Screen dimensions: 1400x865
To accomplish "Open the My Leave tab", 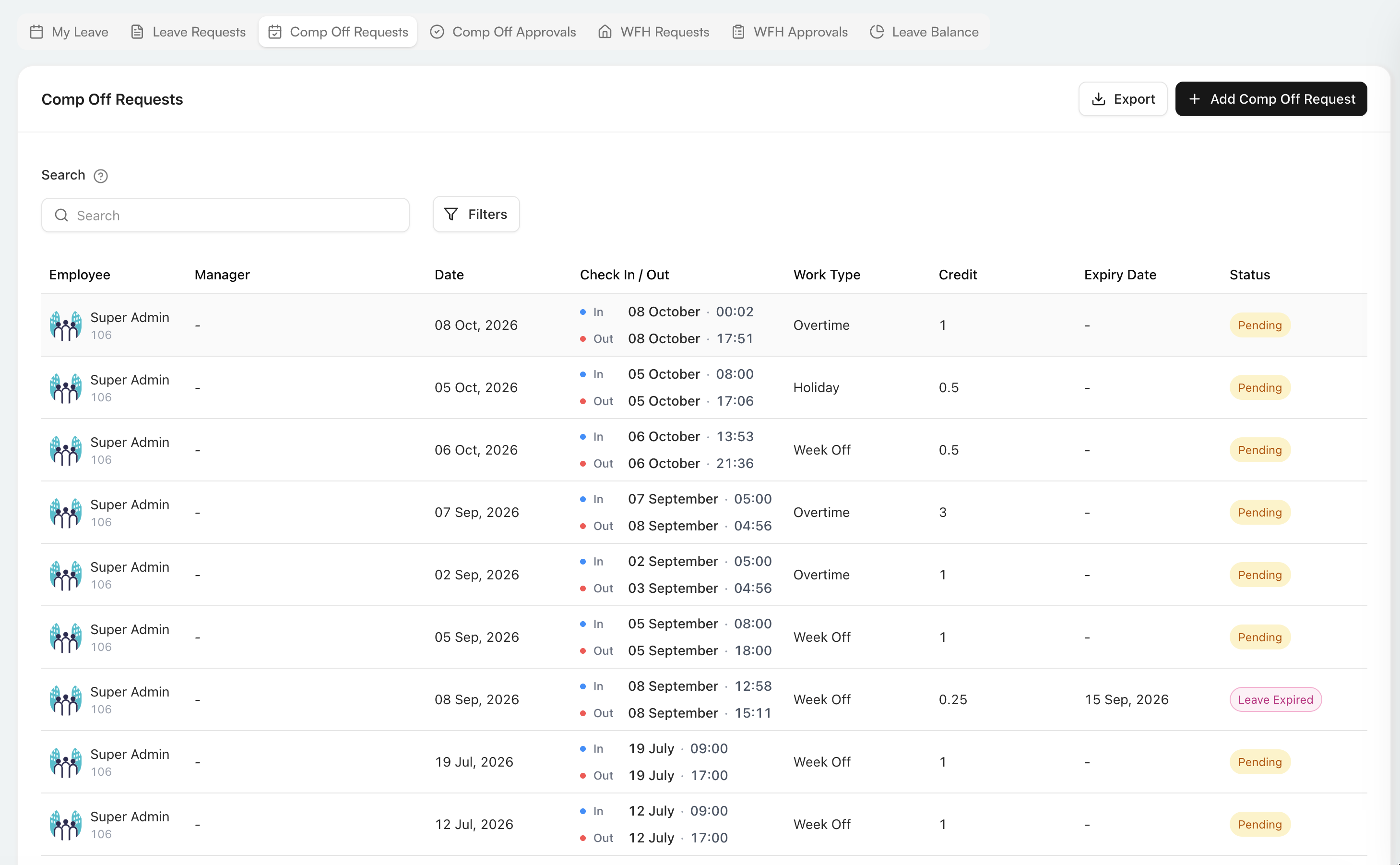I will [69, 32].
